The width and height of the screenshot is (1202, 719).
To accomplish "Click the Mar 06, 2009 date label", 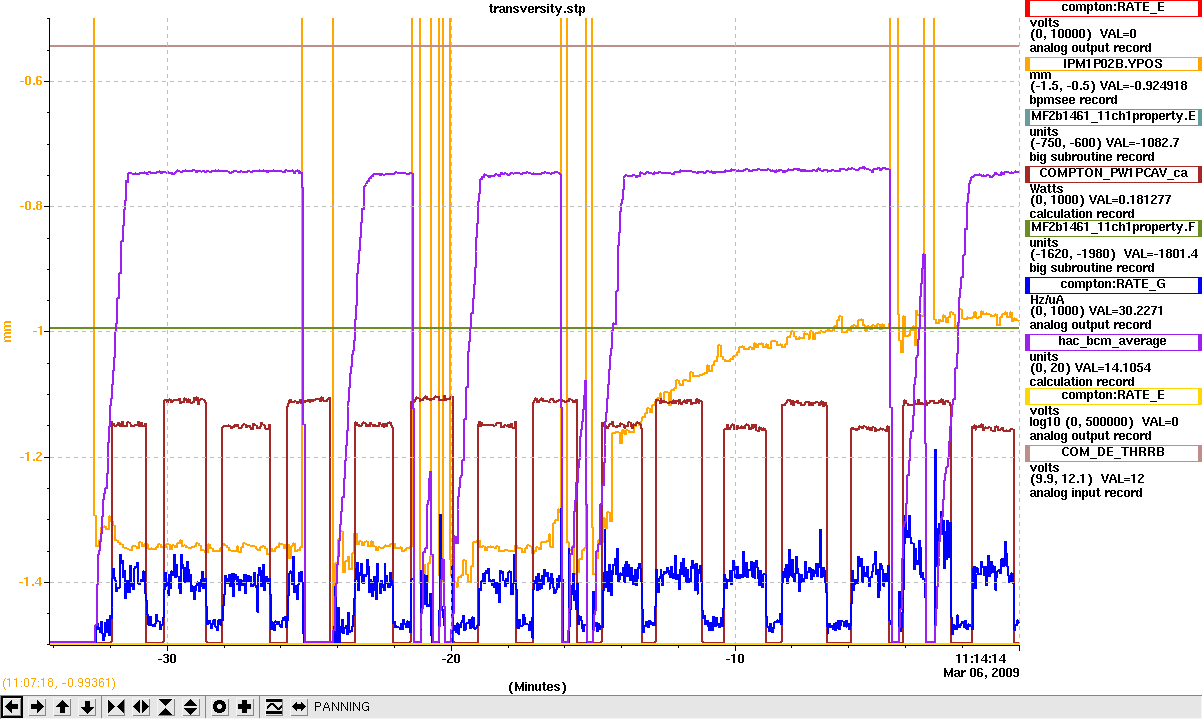I will pos(981,673).
